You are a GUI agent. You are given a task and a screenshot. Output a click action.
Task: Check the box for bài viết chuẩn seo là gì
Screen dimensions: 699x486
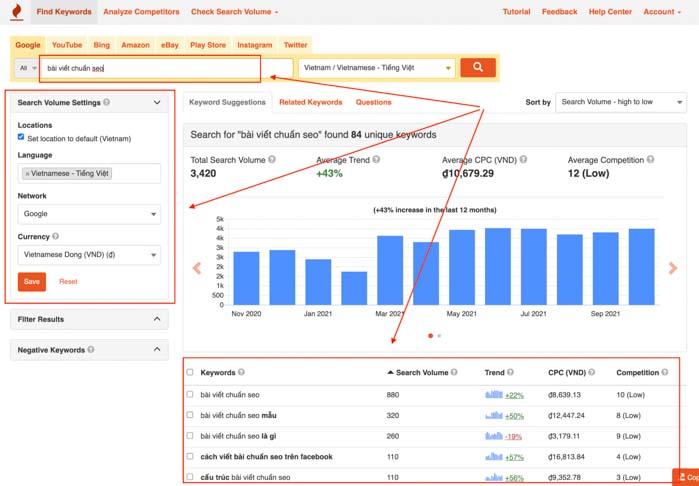point(190,435)
